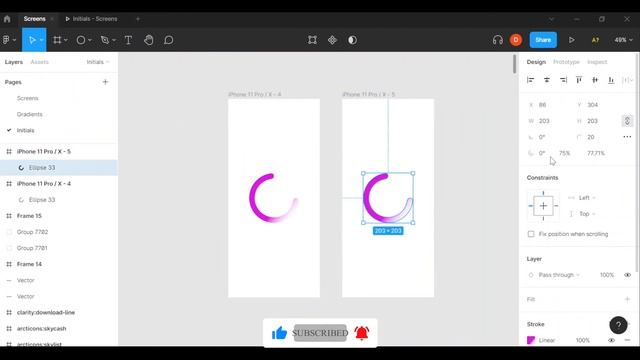Viewport: 640px width, 360px height.
Task: Click the red notification bell icon
Action: (x=362, y=333)
